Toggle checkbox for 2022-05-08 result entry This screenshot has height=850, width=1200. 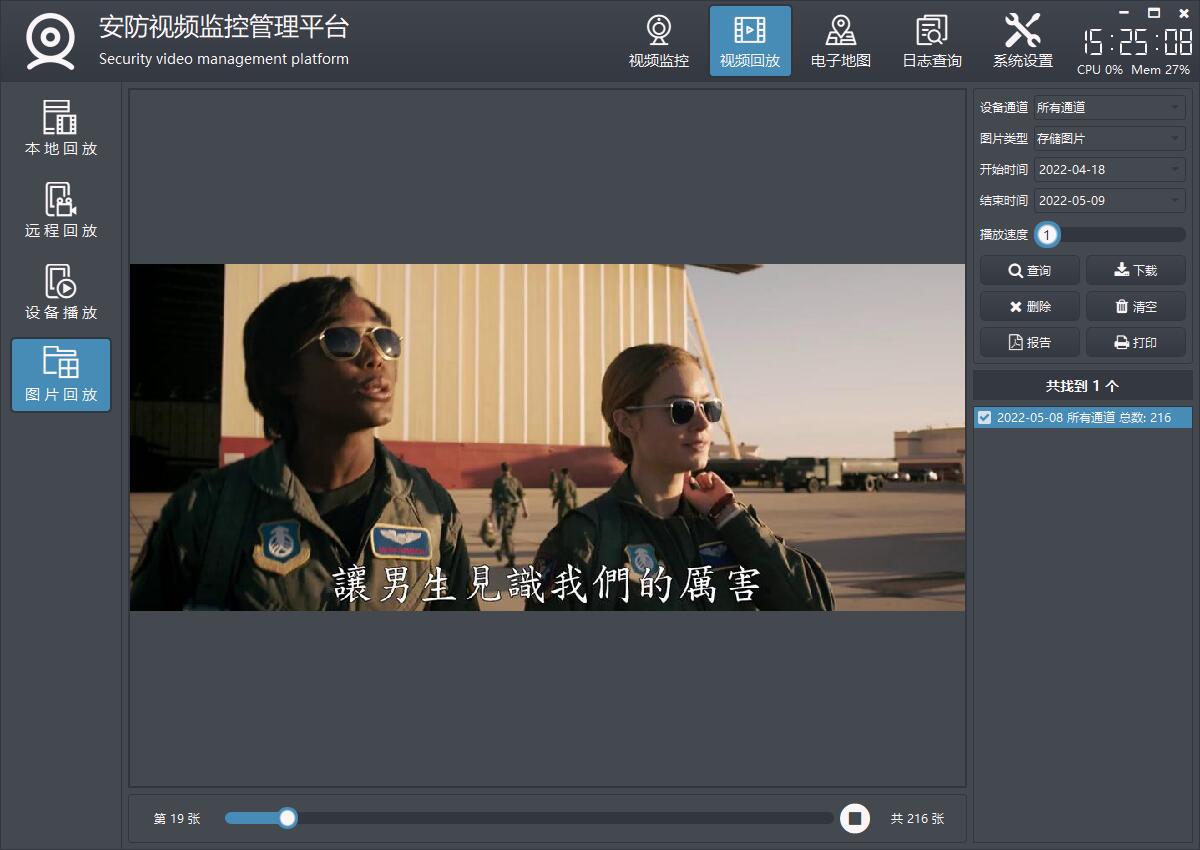(x=985, y=417)
